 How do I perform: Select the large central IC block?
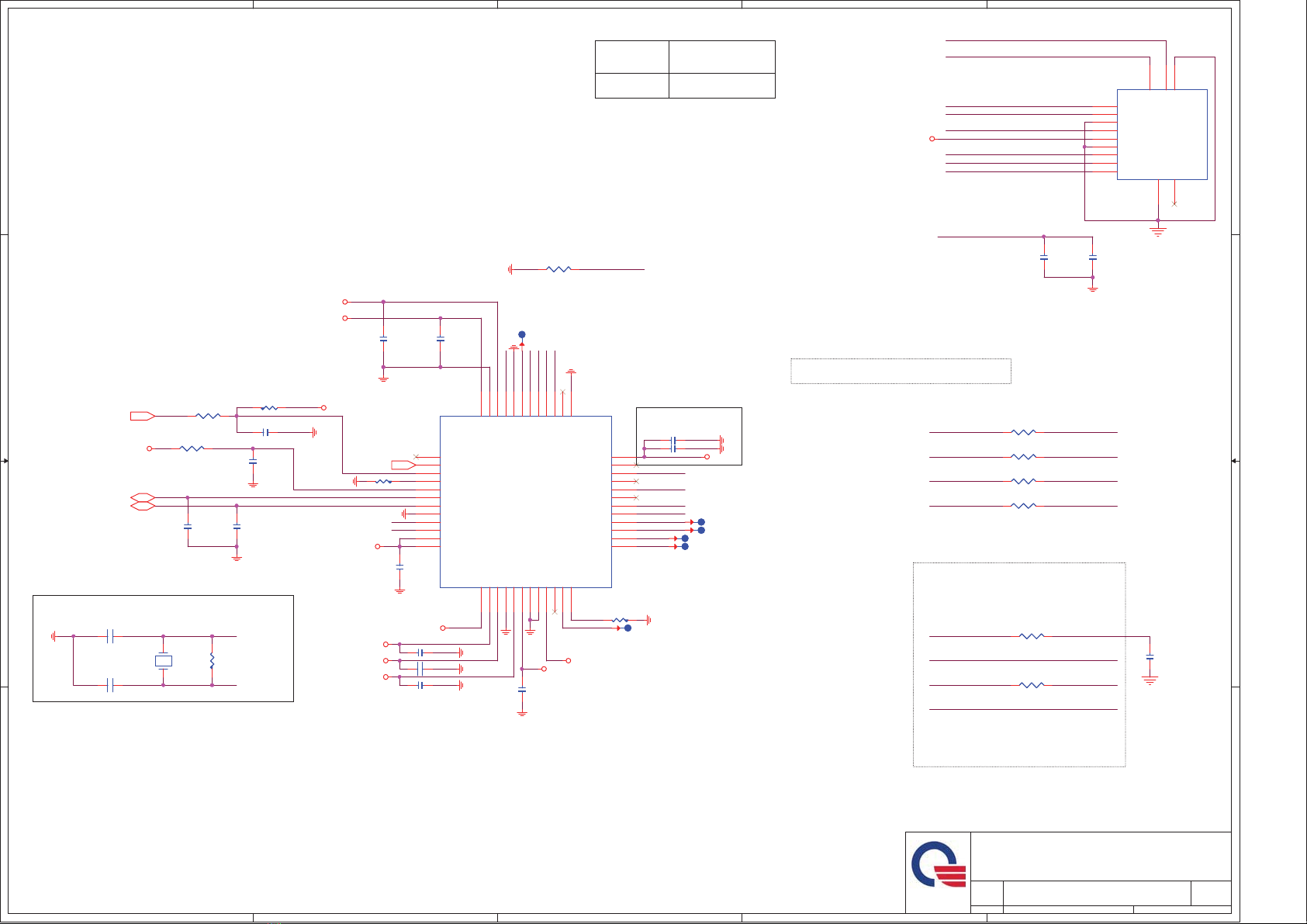pos(526,502)
